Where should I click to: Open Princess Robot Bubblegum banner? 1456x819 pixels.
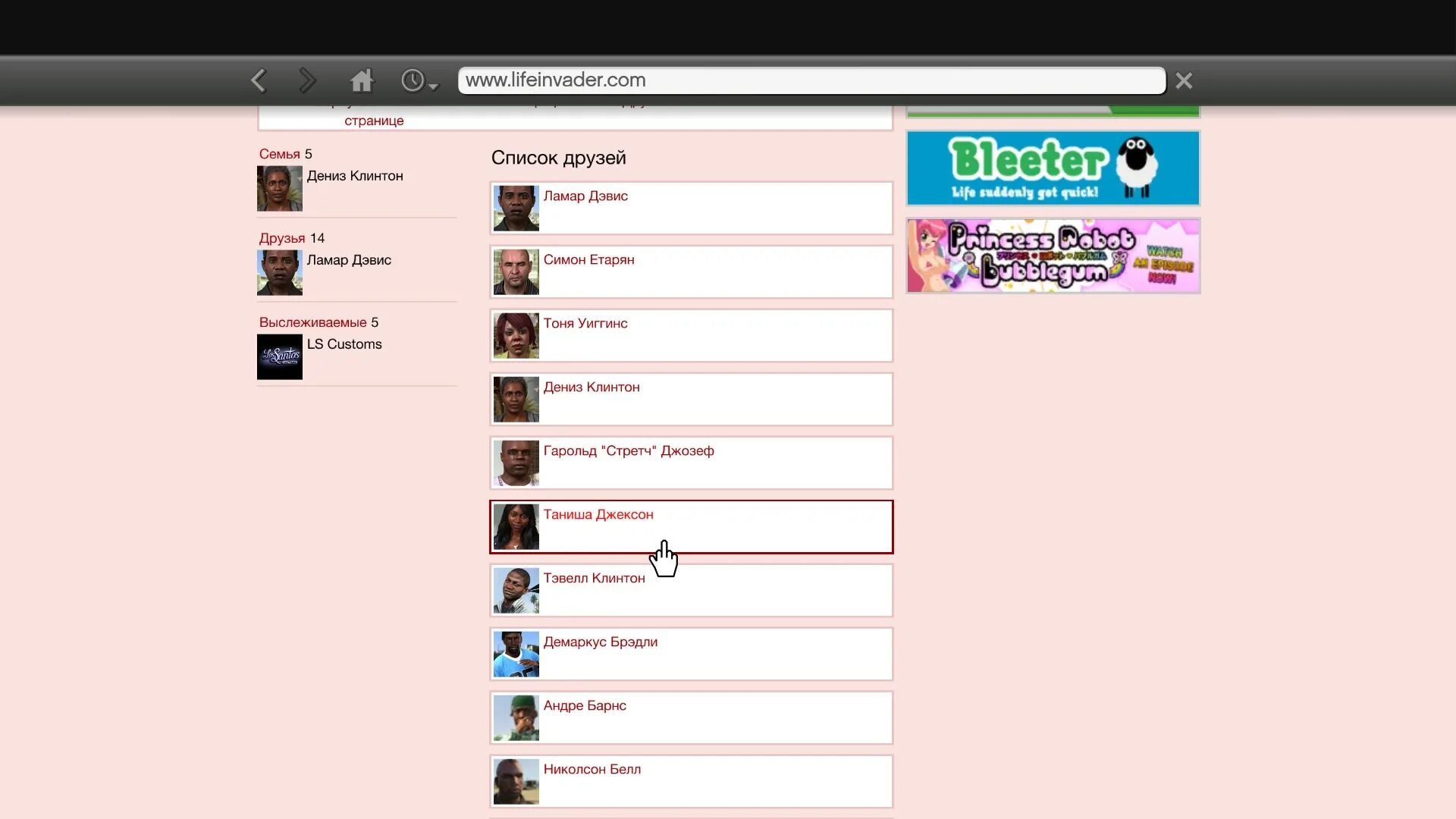point(1053,256)
